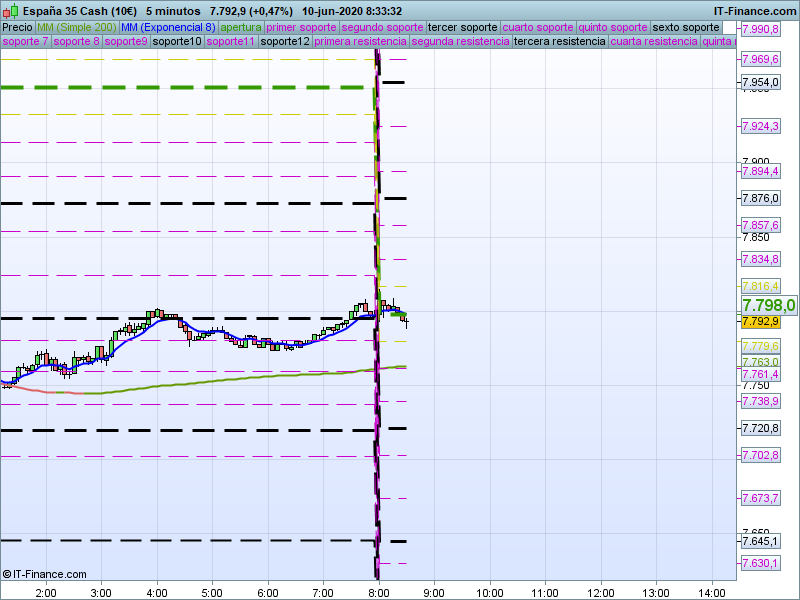Click the candlestick icon beside España 35 Cash
This screenshot has width=800, height=600.
point(10,11)
